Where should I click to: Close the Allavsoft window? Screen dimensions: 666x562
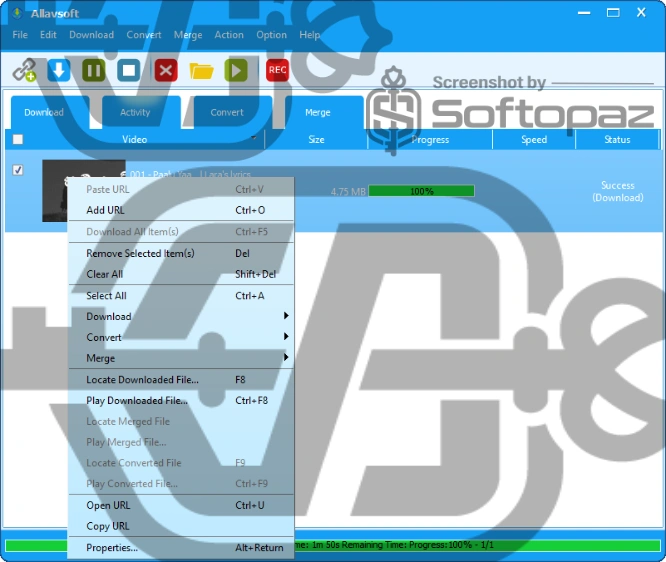pyautogui.click(x=641, y=13)
